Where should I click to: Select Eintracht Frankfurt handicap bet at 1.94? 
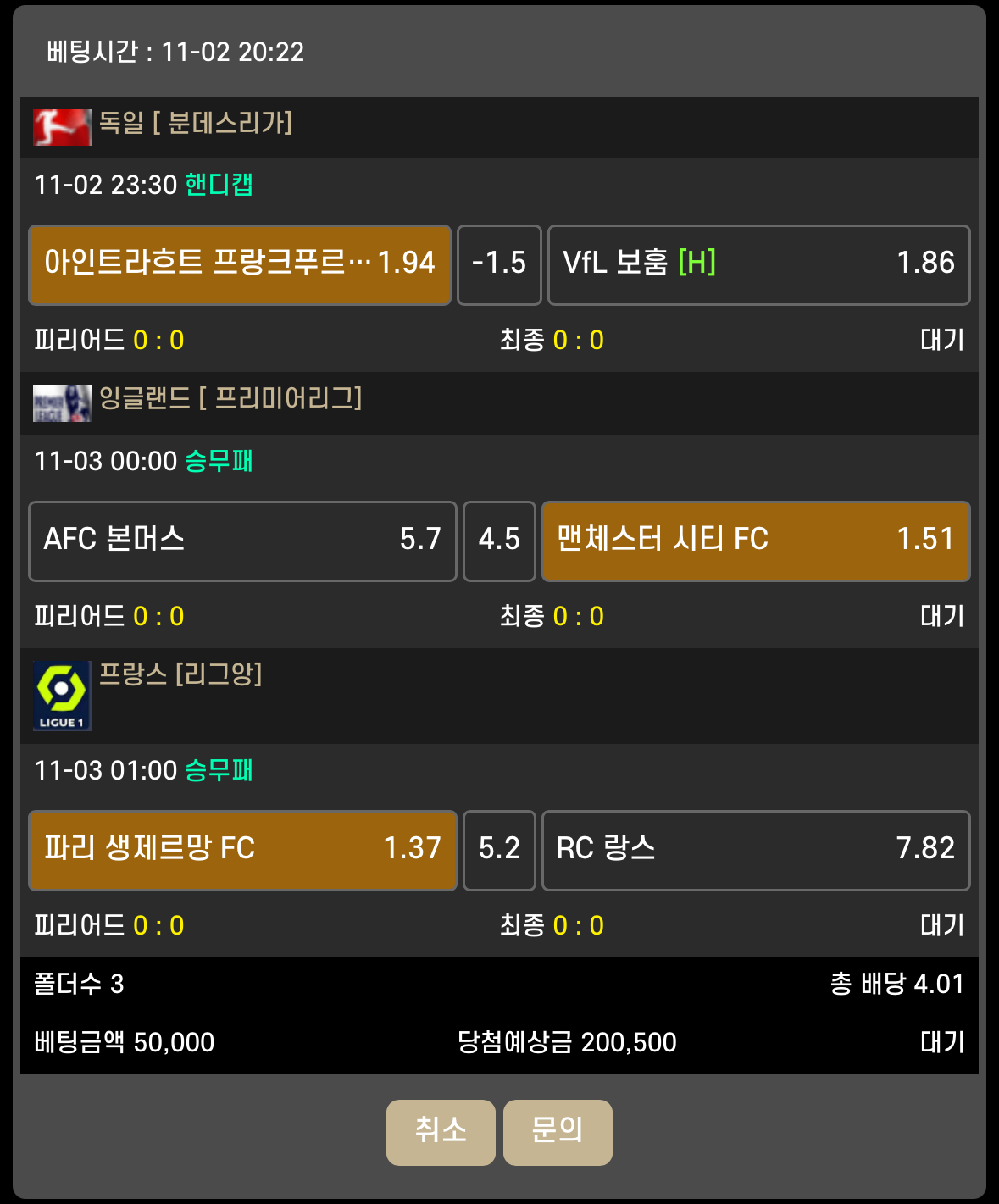[240, 264]
